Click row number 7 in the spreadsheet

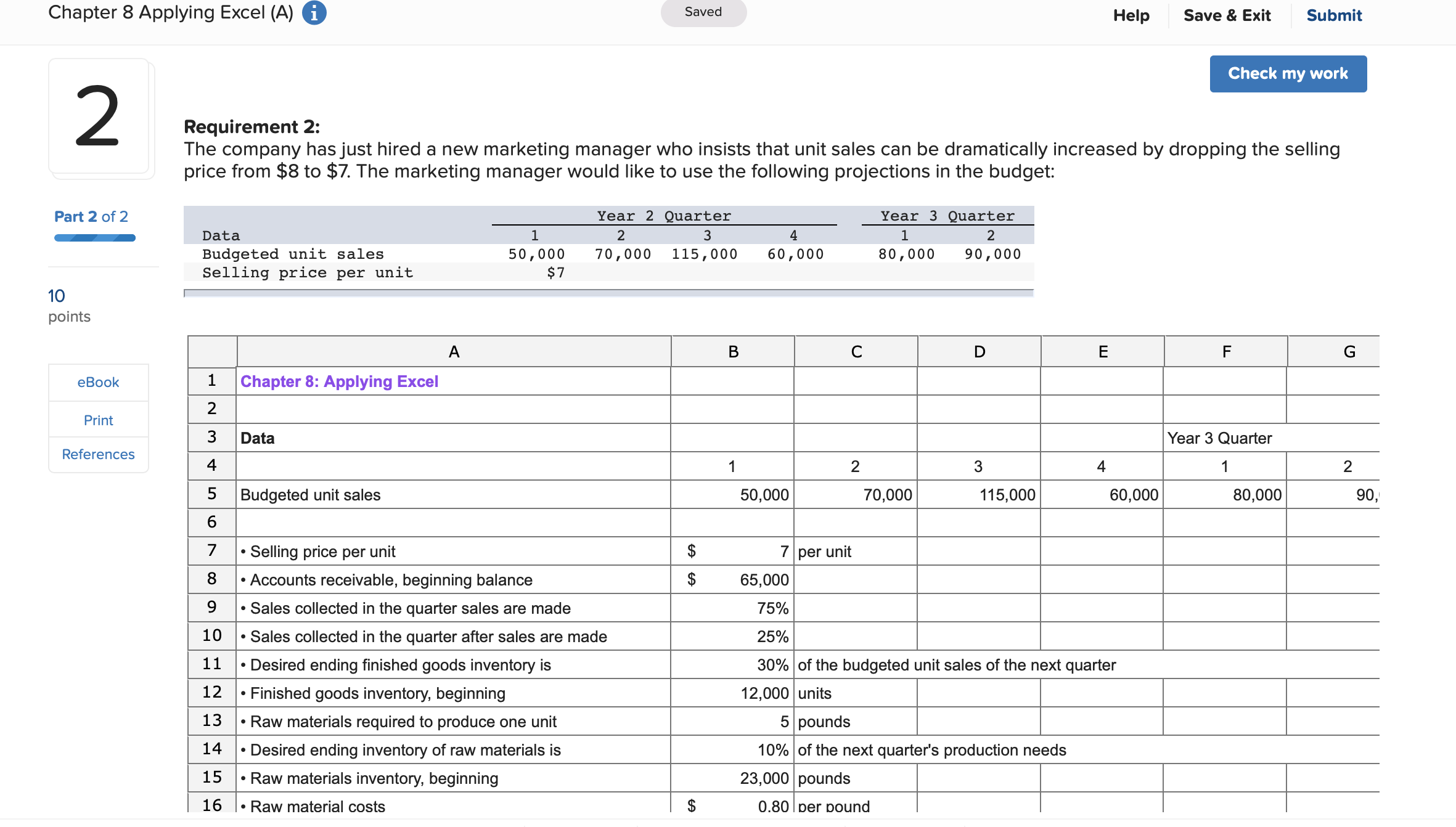[211, 550]
